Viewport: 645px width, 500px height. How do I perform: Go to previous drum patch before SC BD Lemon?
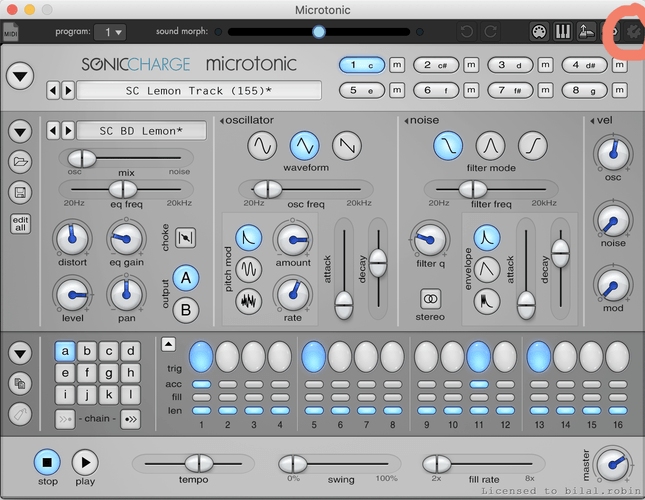[x=53, y=131]
